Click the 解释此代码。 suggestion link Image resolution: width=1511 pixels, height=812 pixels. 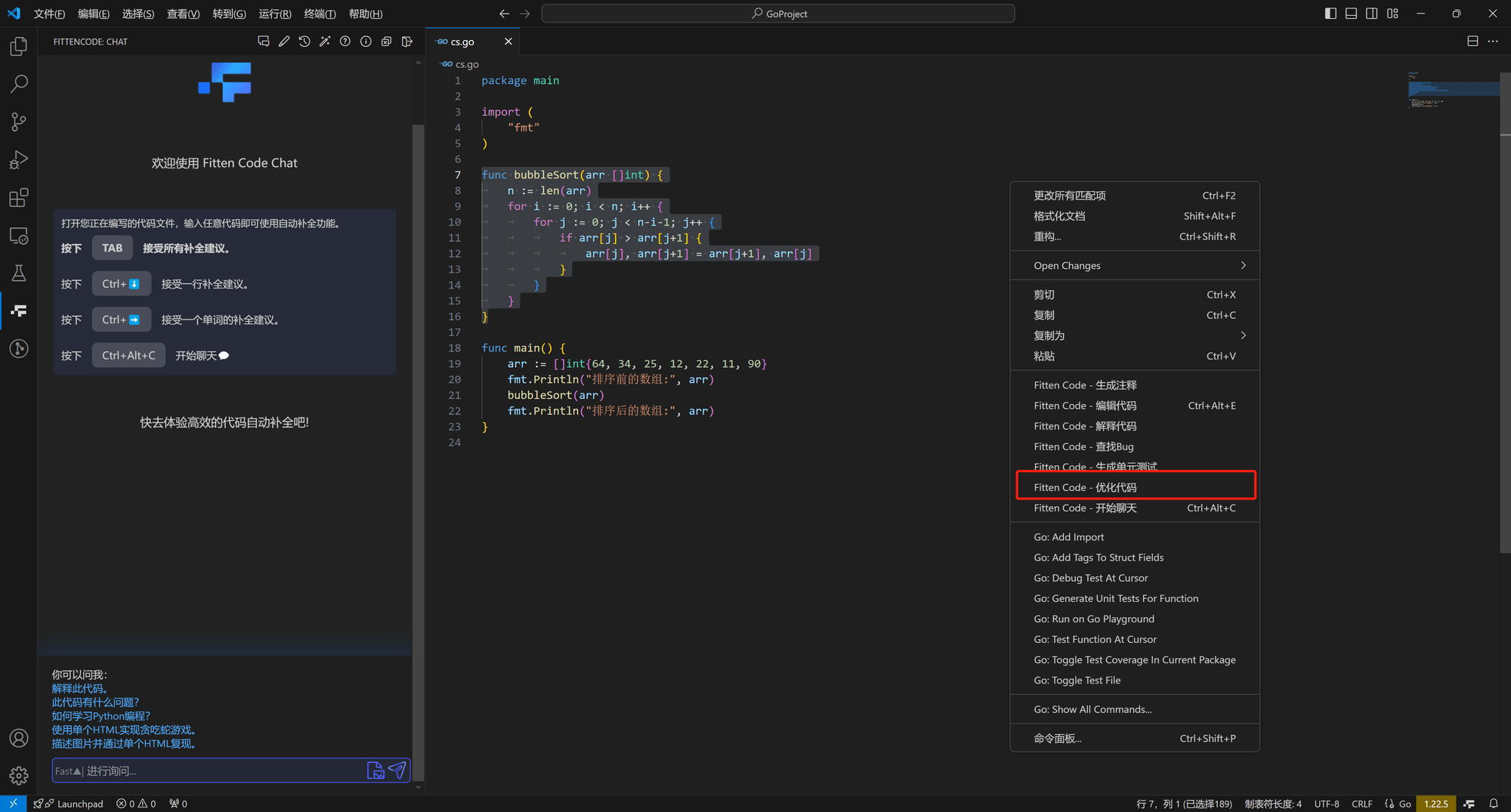pyautogui.click(x=81, y=688)
